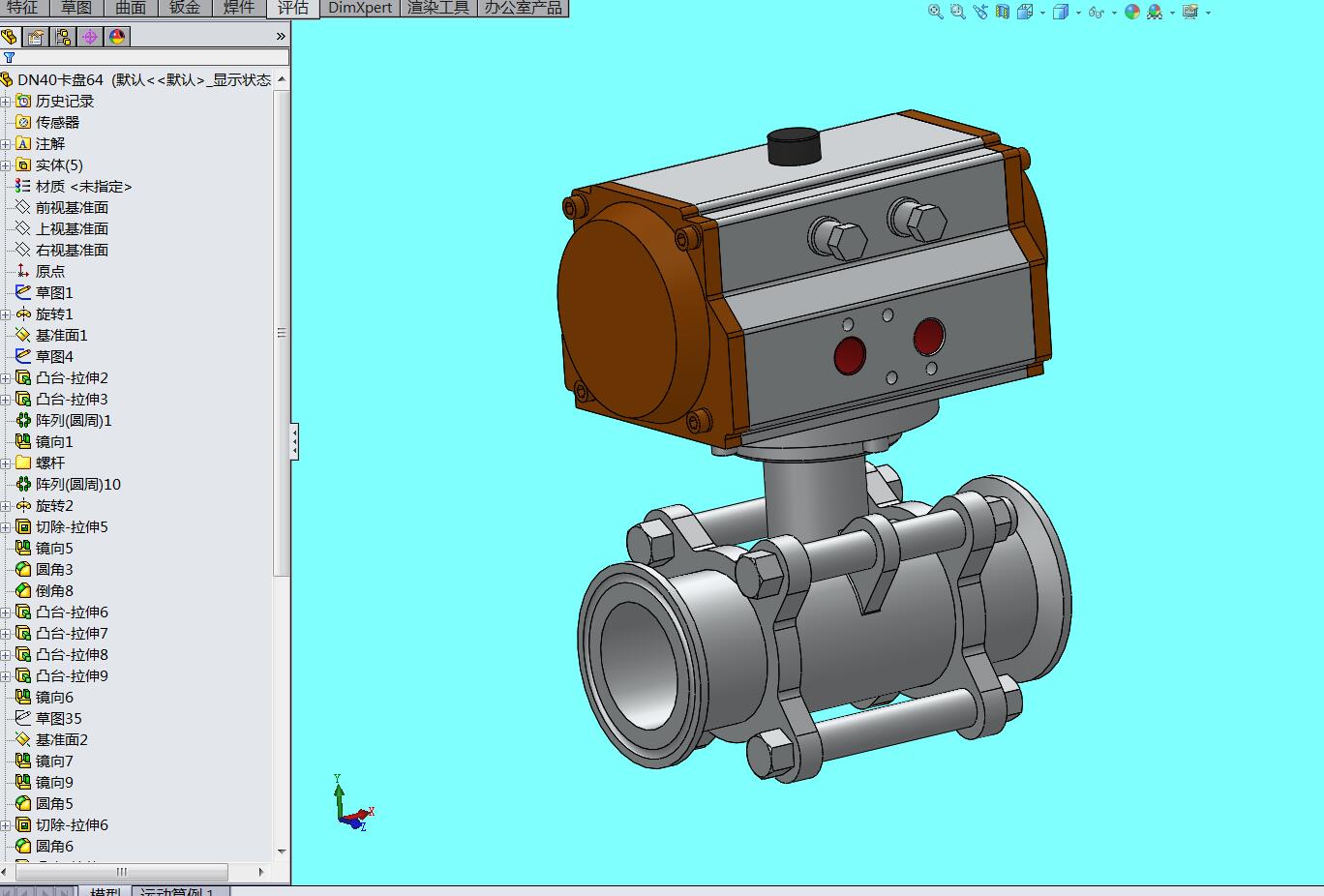Viewport: 1324px width, 896px height.
Task: Toggle the Section View tool
Action: [x=1003, y=12]
